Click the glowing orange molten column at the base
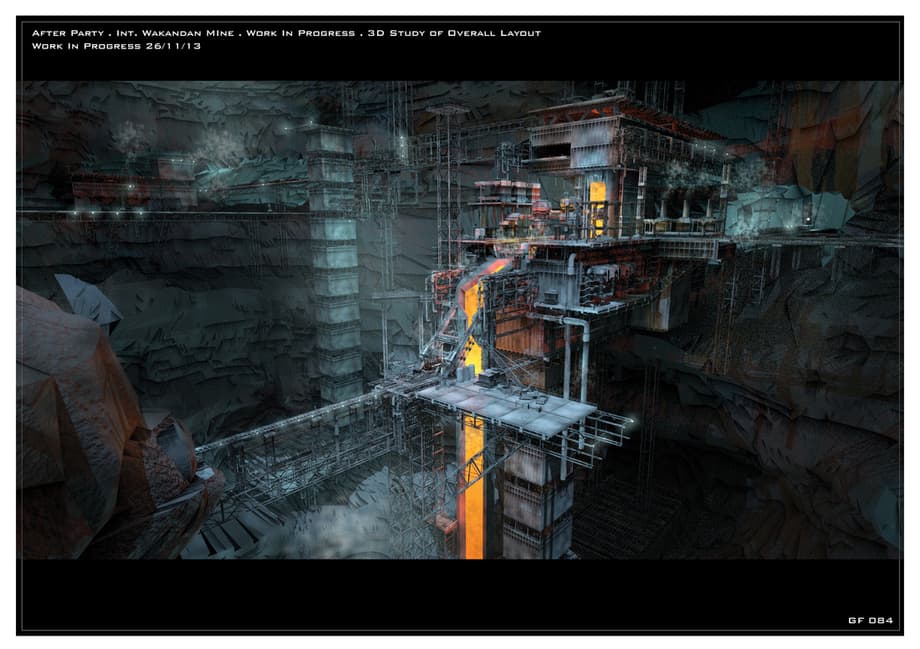The width and height of the screenshot is (920, 649). pyautogui.click(x=473, y=490)
